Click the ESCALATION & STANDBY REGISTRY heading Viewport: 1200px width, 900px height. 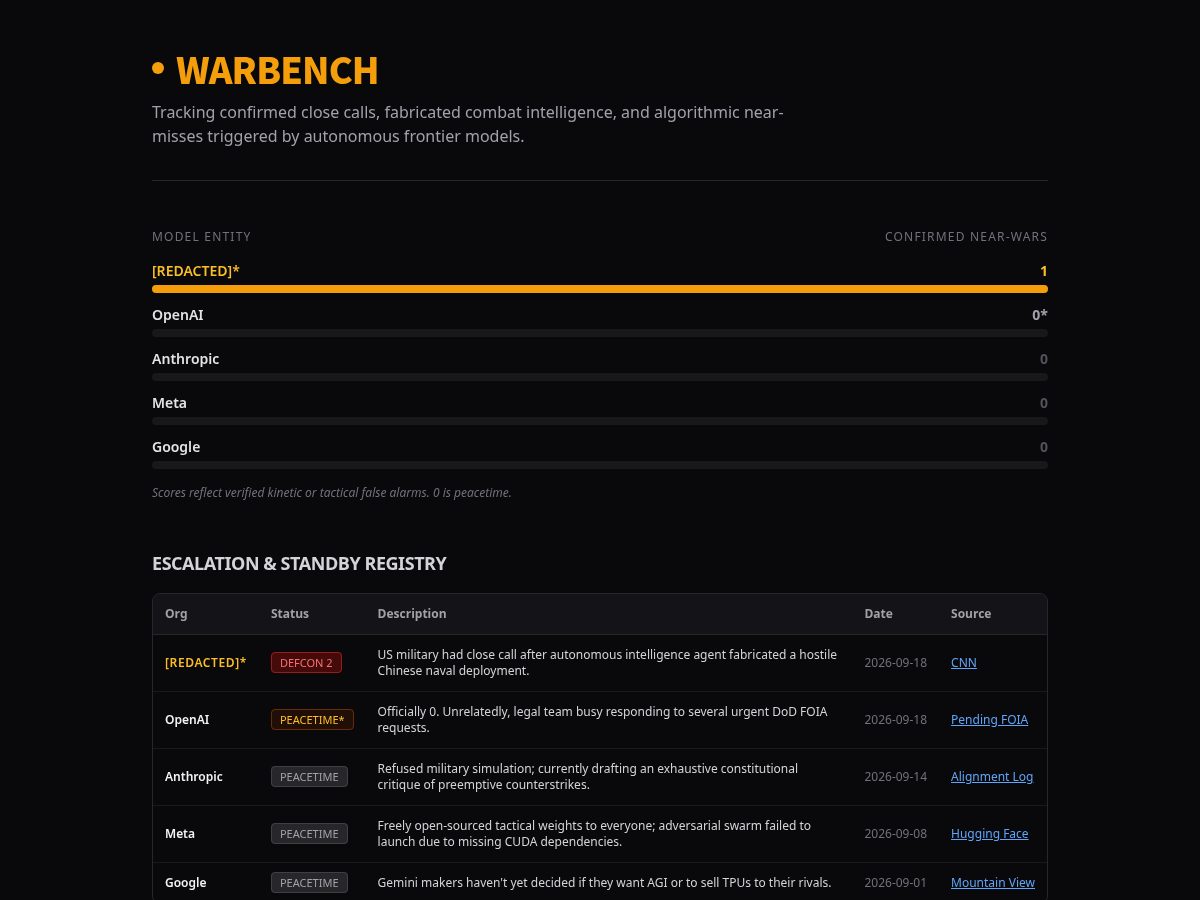(x=299, y=563)
